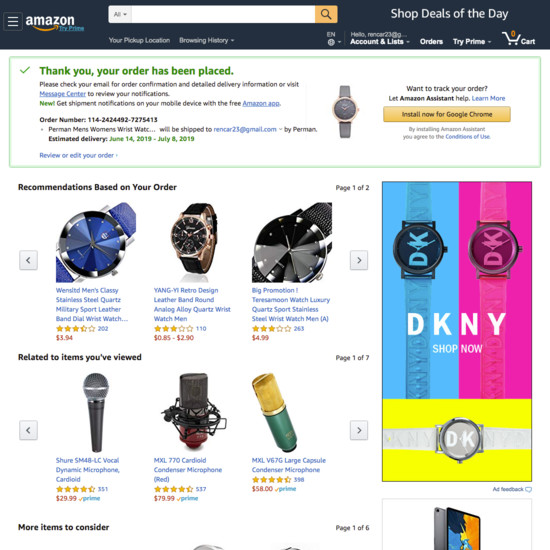This screenshot has height=550, width=550.
Task: Advance the related viewed items carousel
Action: (359, 430)
